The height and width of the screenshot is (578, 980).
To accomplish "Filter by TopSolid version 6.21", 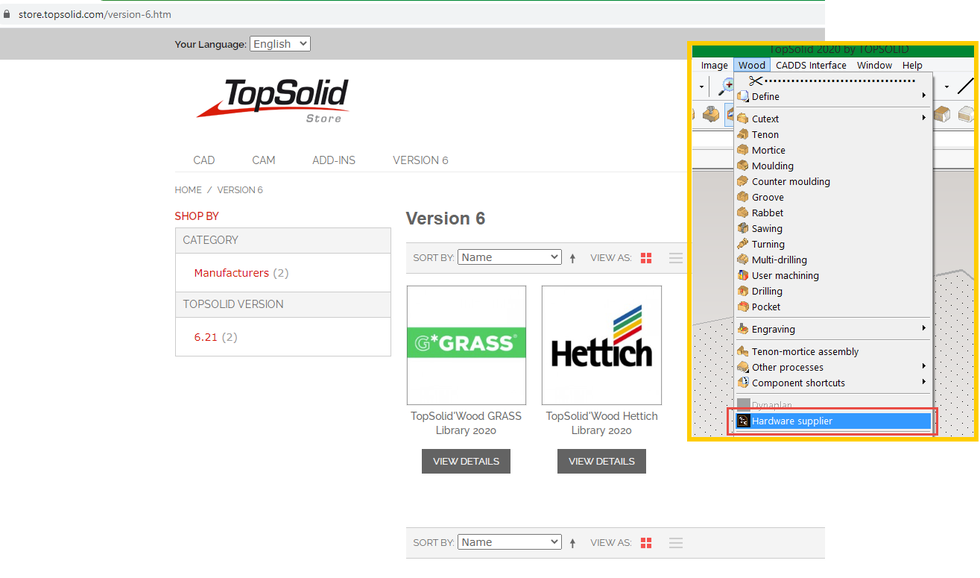I will click(x=206, y=337).
